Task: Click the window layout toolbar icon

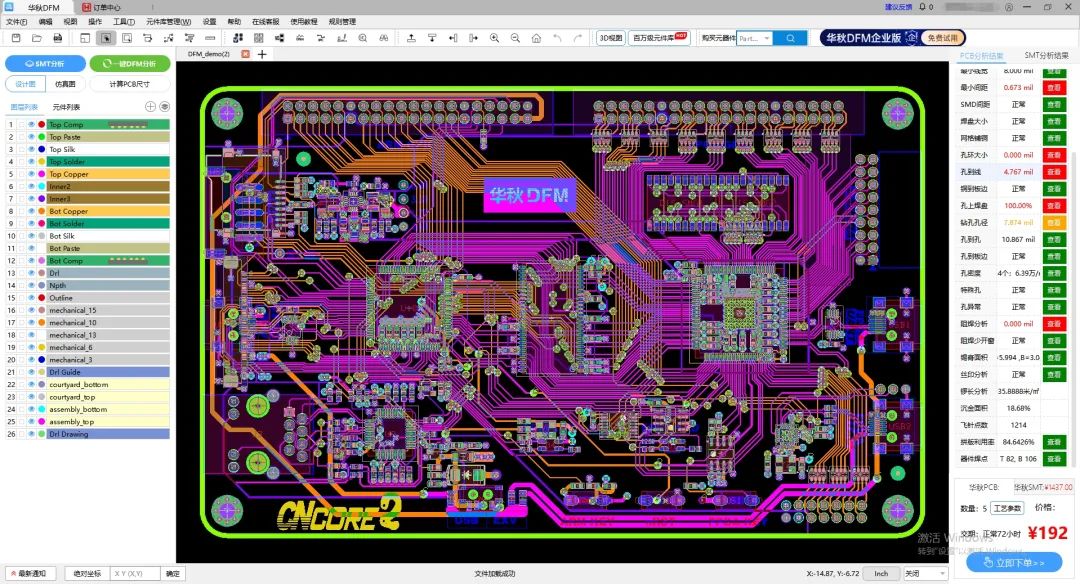Action: [x=85, y=38]
